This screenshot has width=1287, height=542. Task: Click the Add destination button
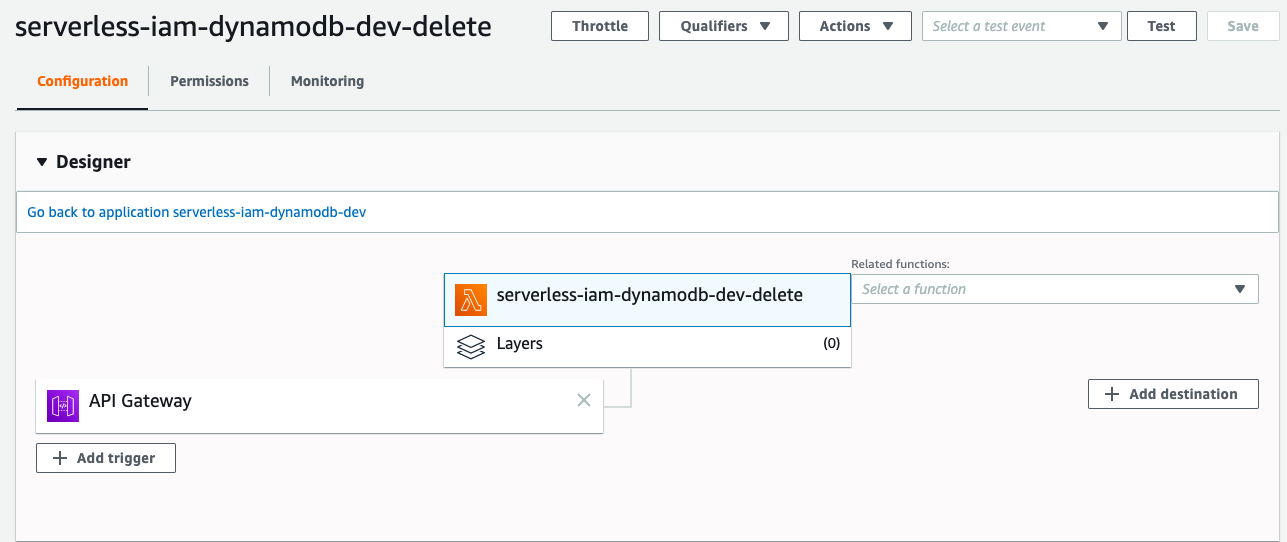(x=1173, y=394)
